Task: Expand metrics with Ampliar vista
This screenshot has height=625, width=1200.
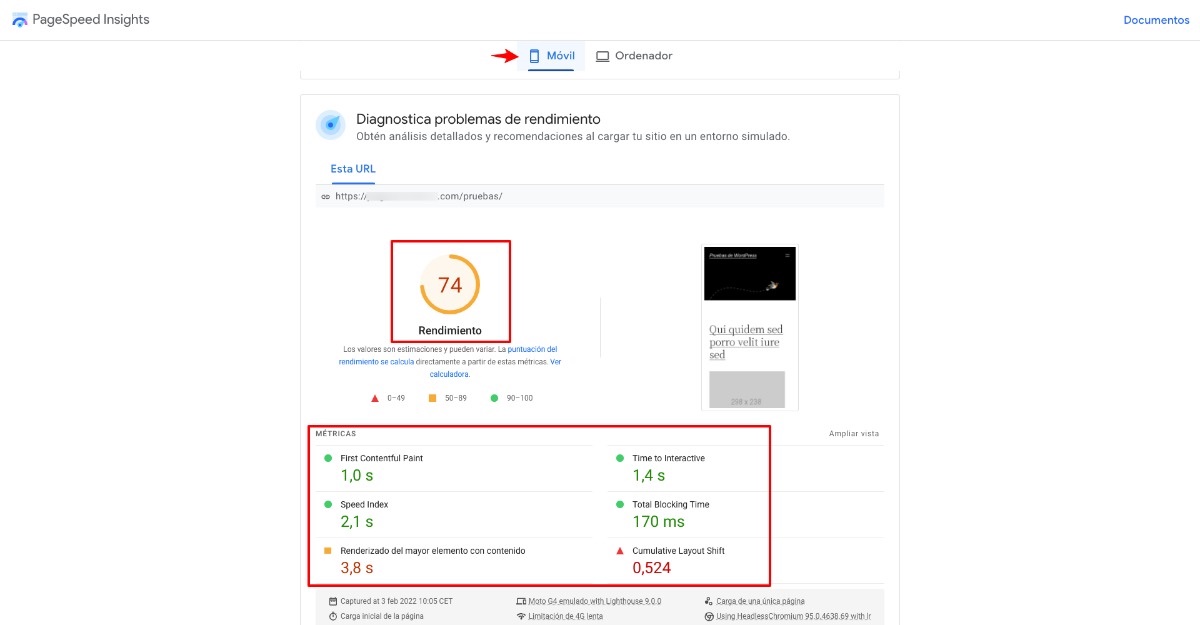Action: 853,434
